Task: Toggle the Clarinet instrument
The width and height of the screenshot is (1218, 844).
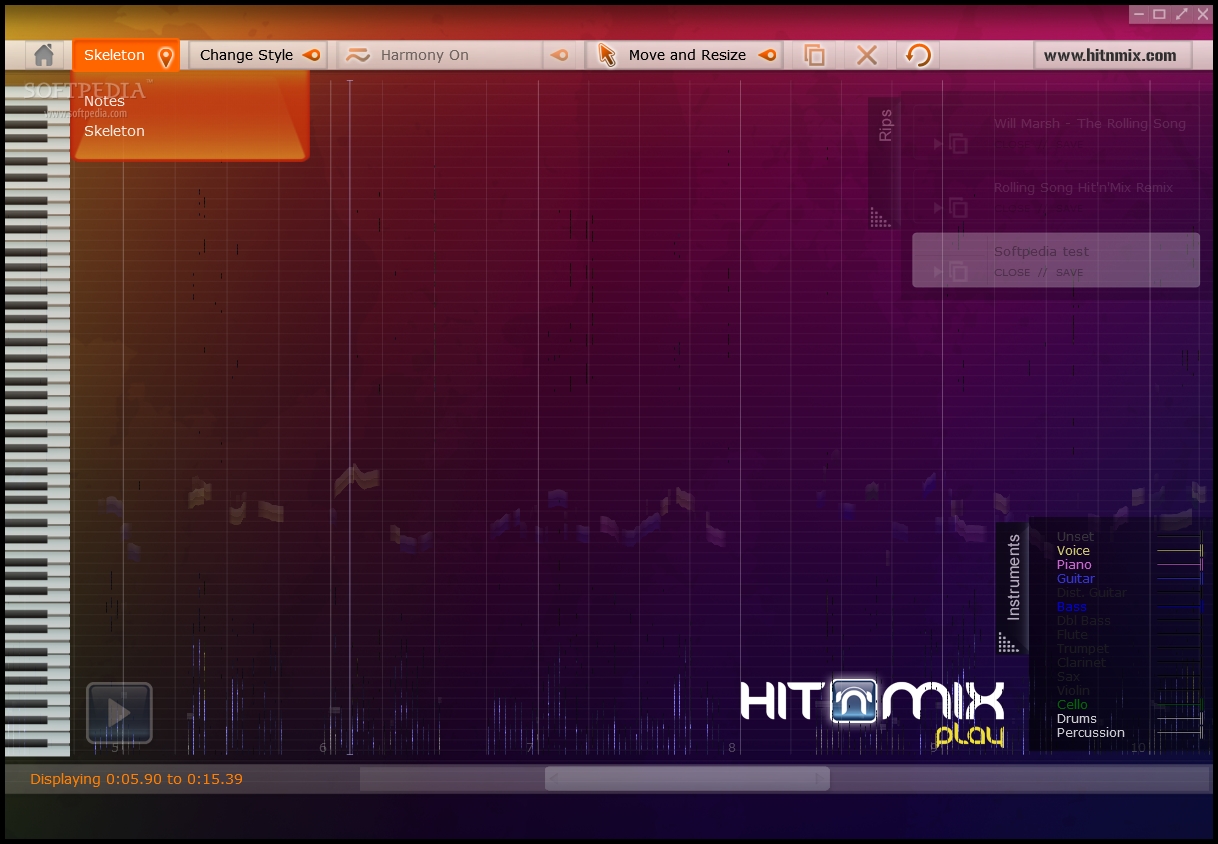Action: pos(1081,663)
